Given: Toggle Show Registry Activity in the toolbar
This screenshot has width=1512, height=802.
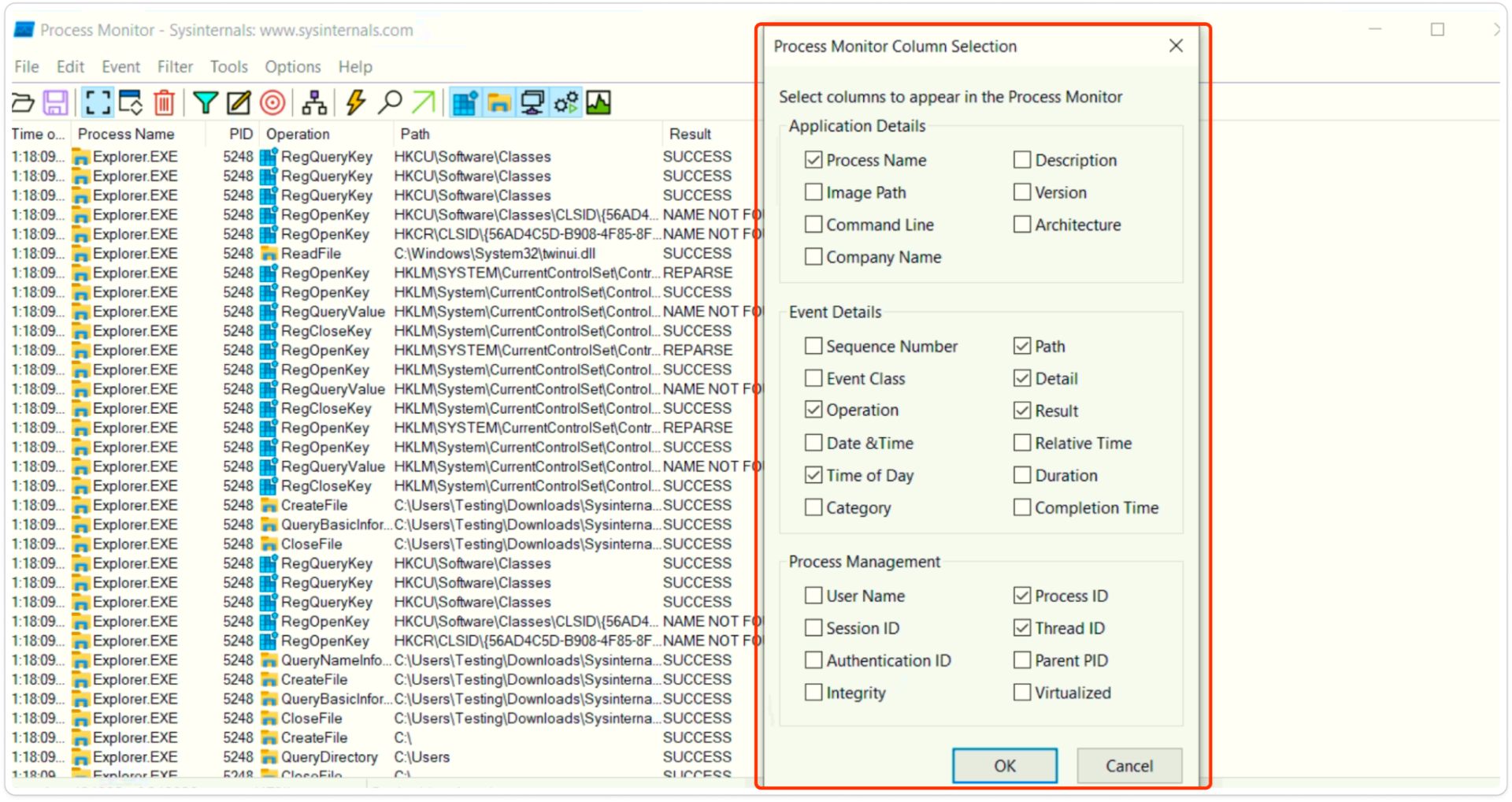Looking at the screenshot, I should click(465, 102).
